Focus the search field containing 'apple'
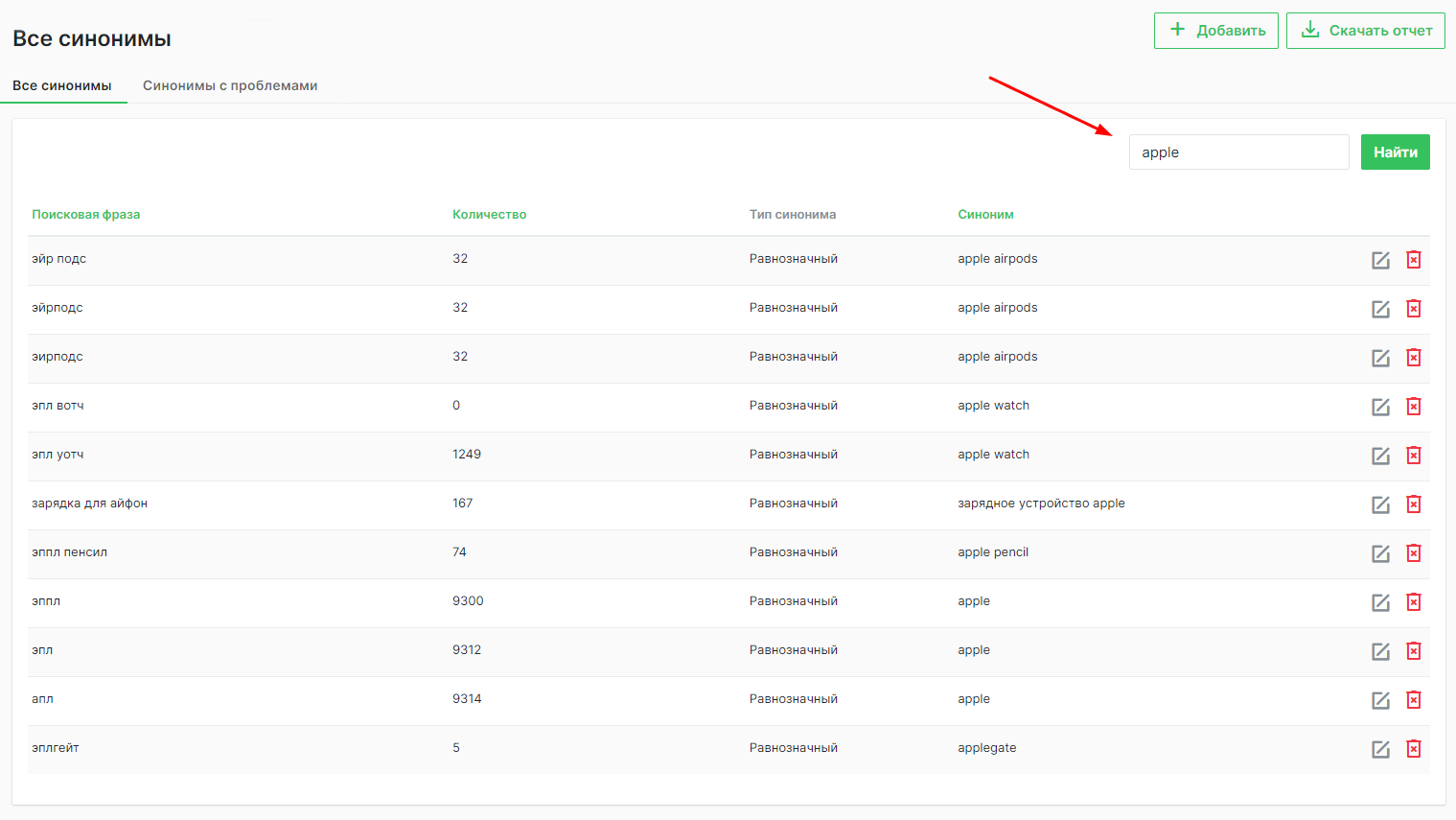Viewport: 1456px width, 820px height. click(1238, 152)
